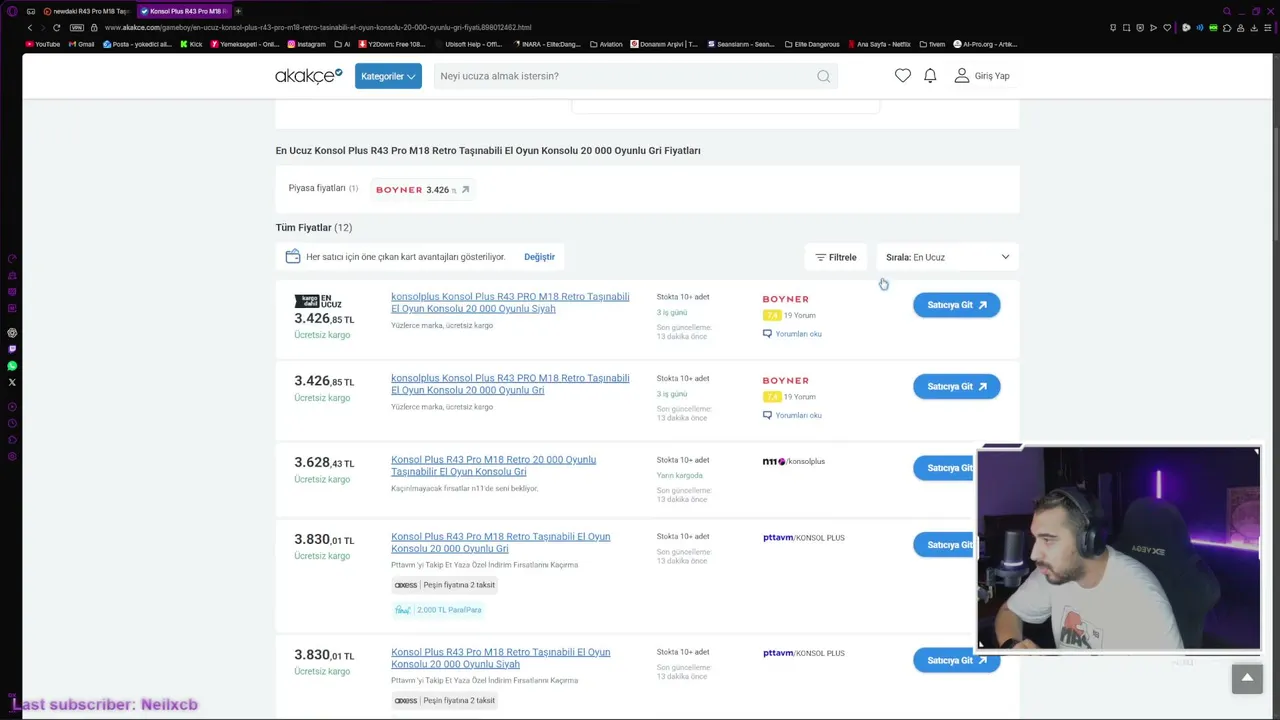This screenshot has width=1280, height=720.
Task: Read reviews for second Boyner listing
Action: pyautogui.click(x=792, y=415)
